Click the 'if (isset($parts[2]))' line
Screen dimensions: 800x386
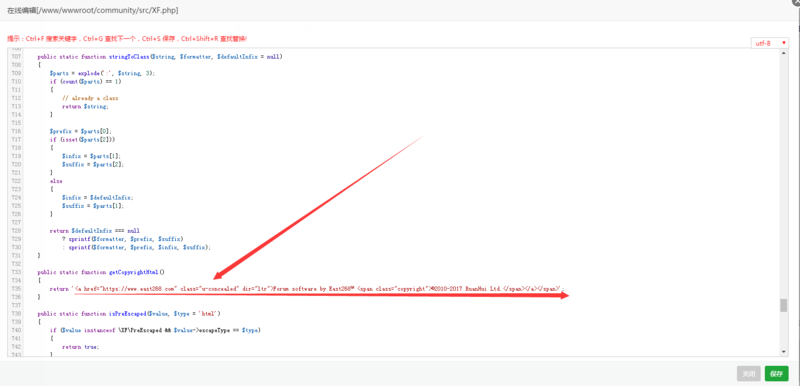82,139
